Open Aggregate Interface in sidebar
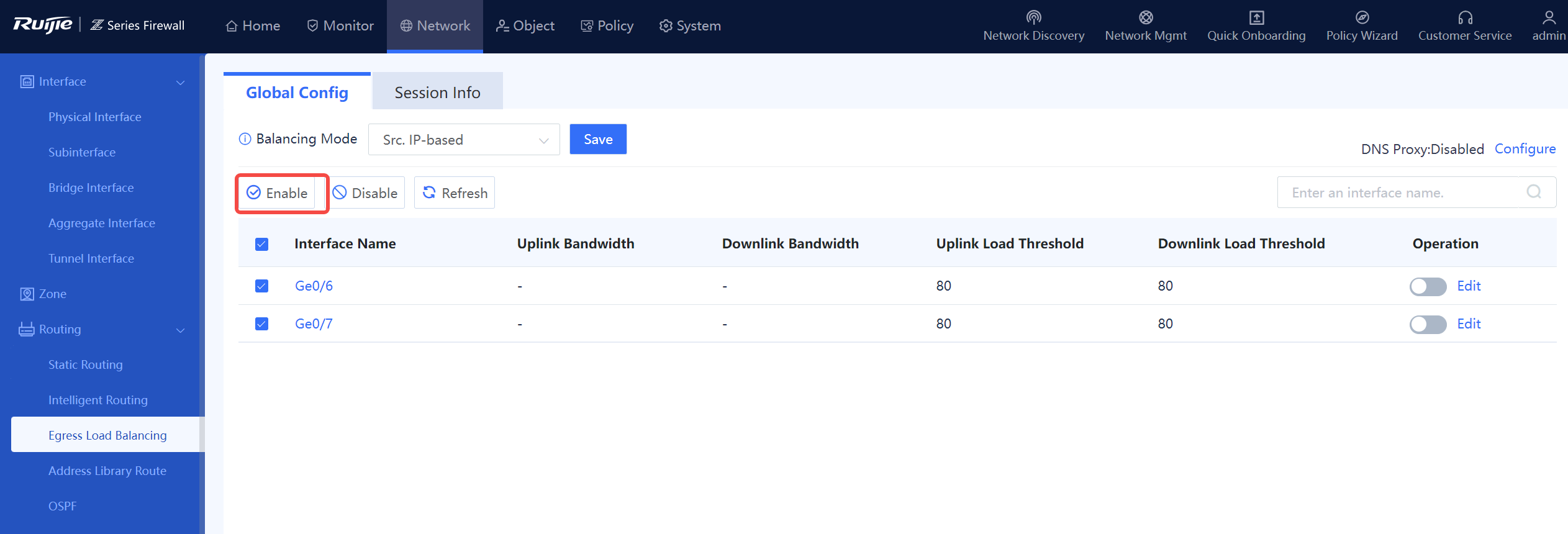 102,223
